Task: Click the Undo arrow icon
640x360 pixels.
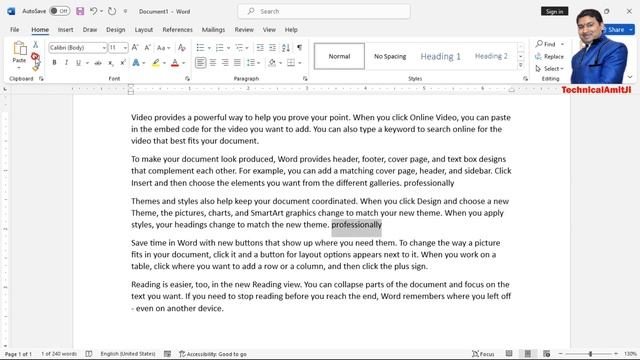Action: (93, 11)
